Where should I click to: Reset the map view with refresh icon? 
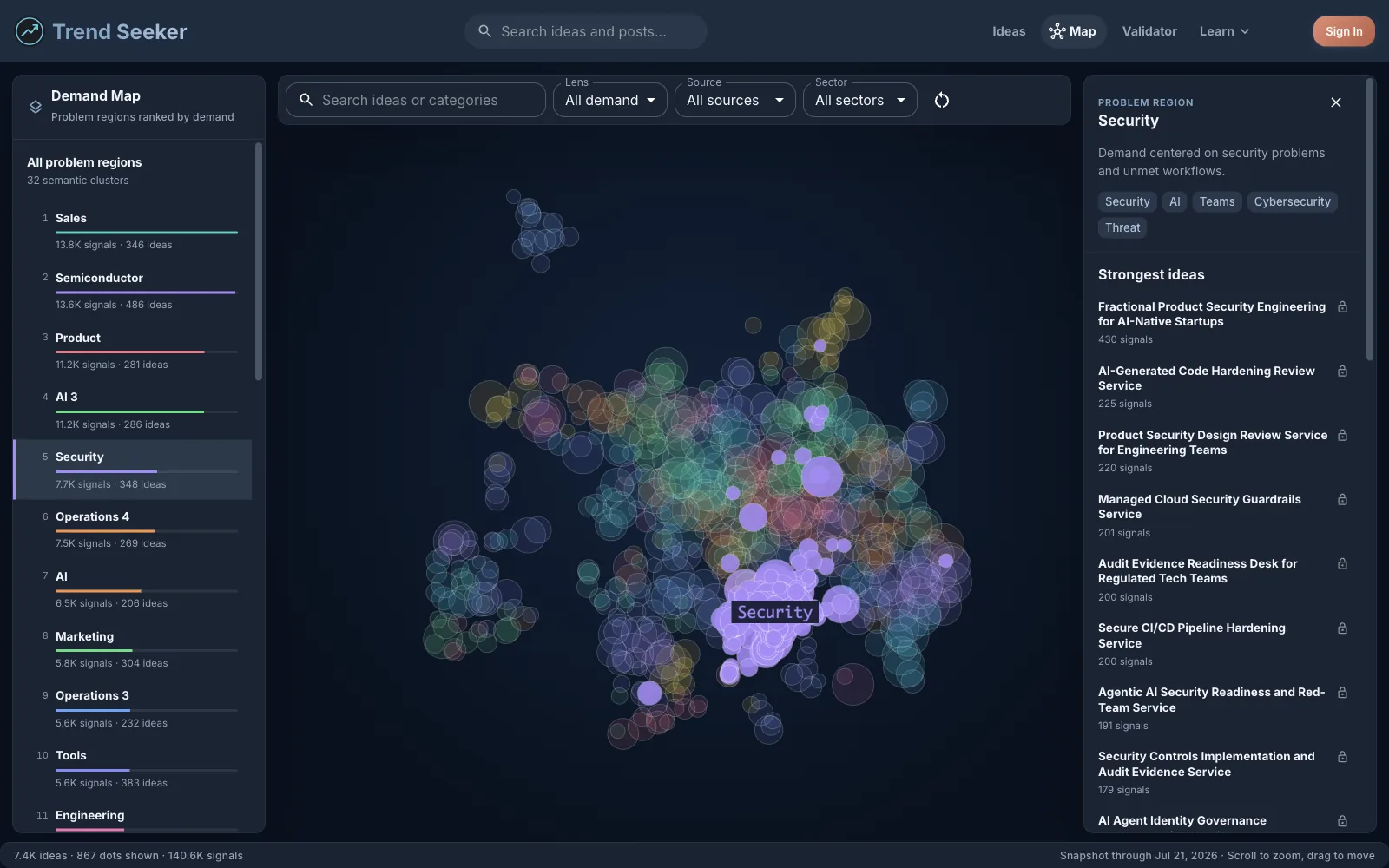coord(942,100)
